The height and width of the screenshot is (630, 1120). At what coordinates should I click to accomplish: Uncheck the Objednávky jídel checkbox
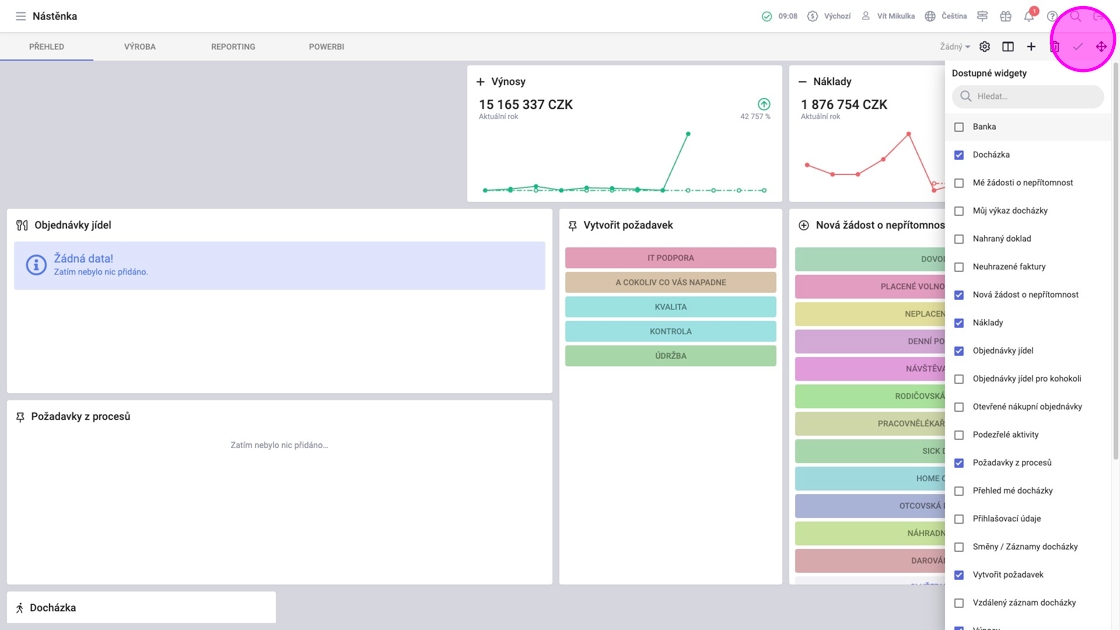click(959, 351)
